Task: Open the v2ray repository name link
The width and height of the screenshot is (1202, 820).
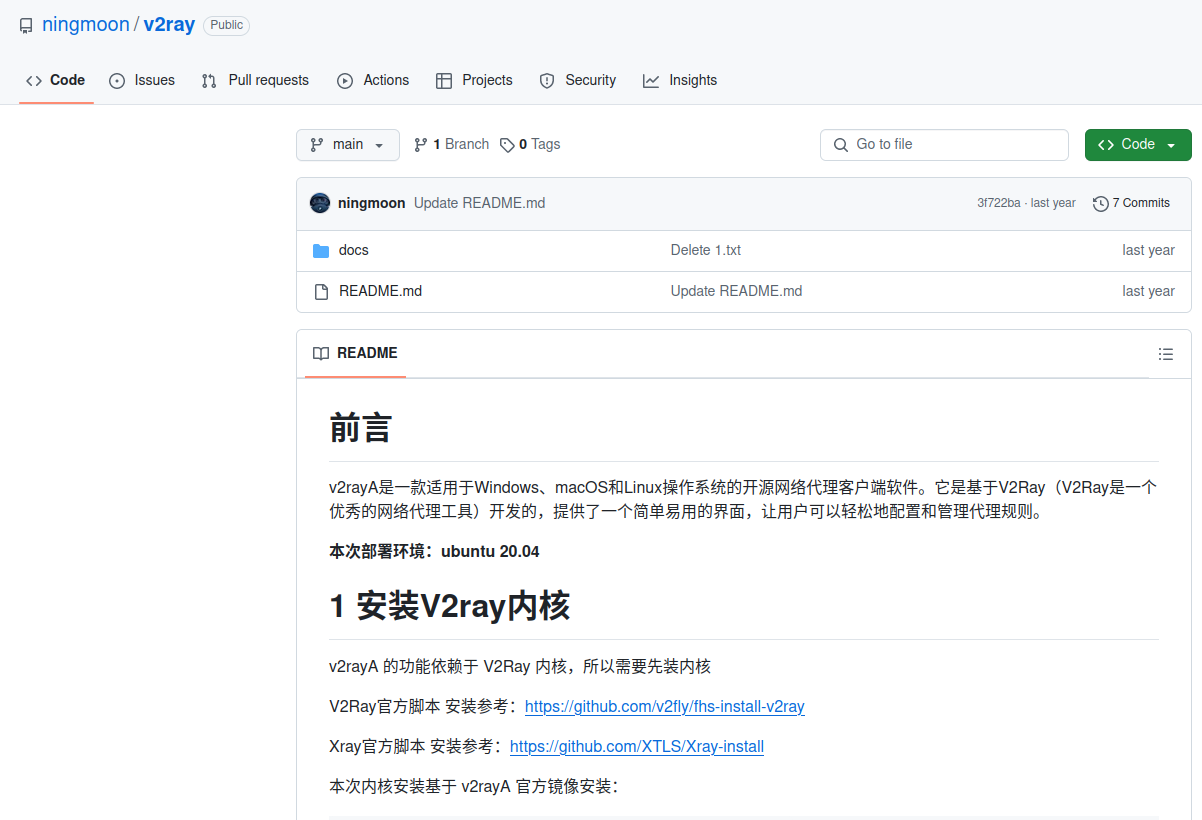Action: point(169,25)
